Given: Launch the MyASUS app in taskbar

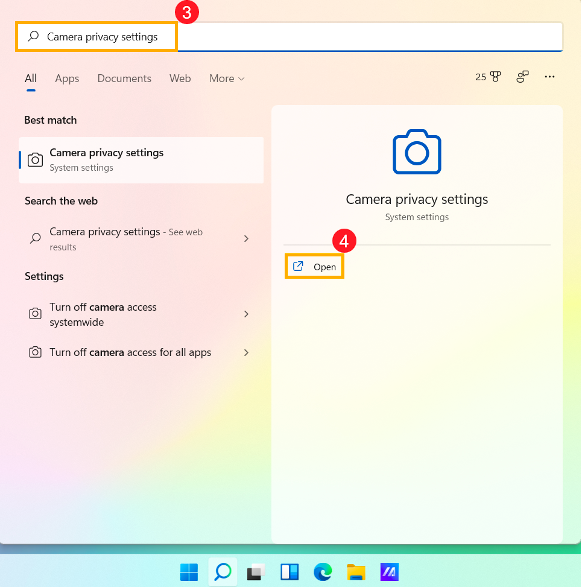Looking at the screenshot, I should click(x=389, y=572).
